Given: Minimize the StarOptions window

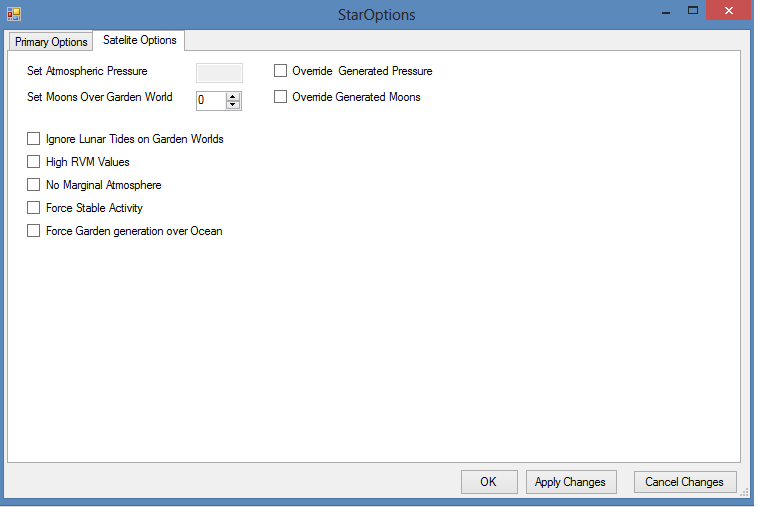Looking at the screenshot, I should 663,10.
